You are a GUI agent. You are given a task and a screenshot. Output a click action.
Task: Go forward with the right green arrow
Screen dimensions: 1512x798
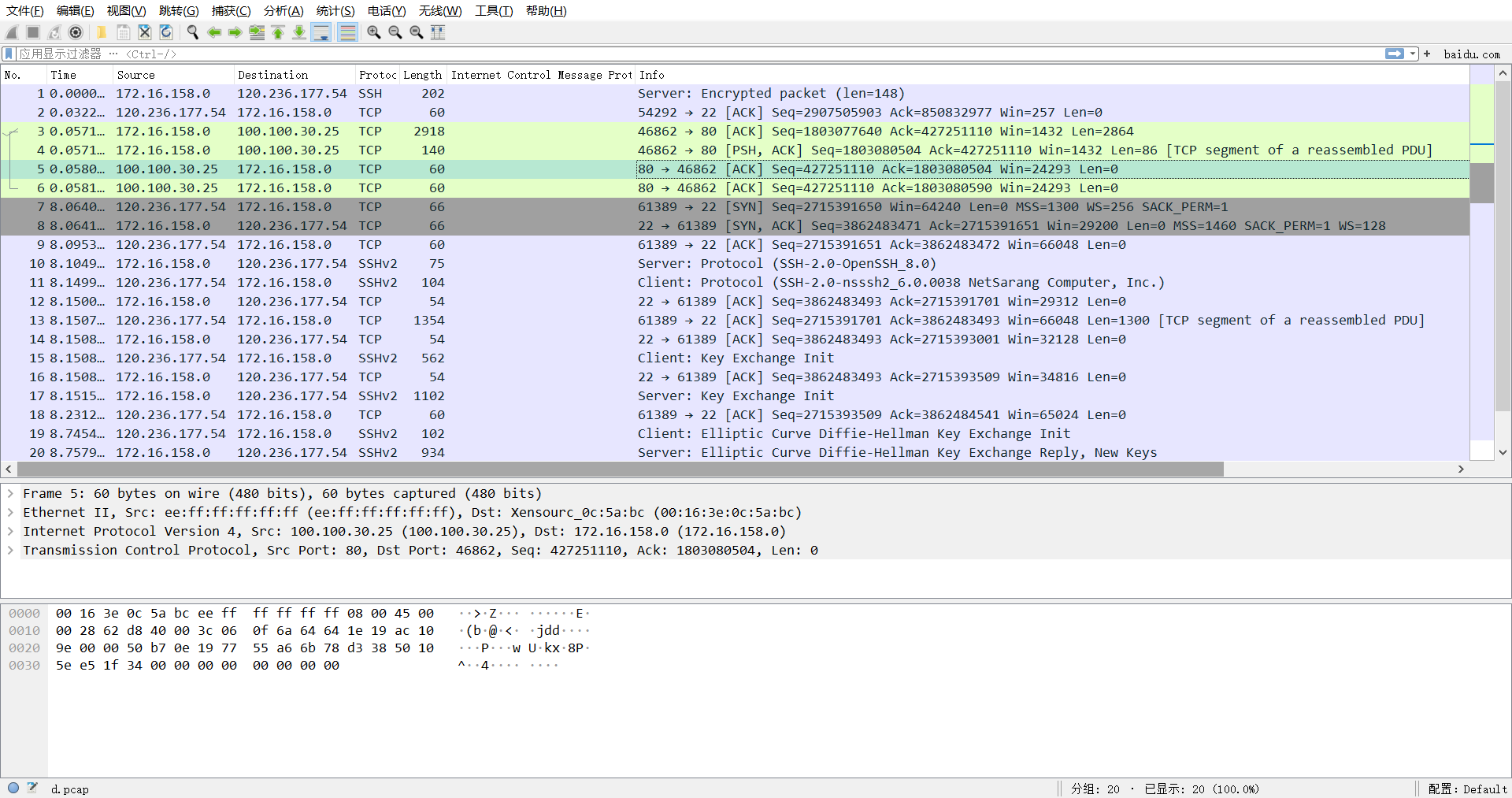point(235,32)
